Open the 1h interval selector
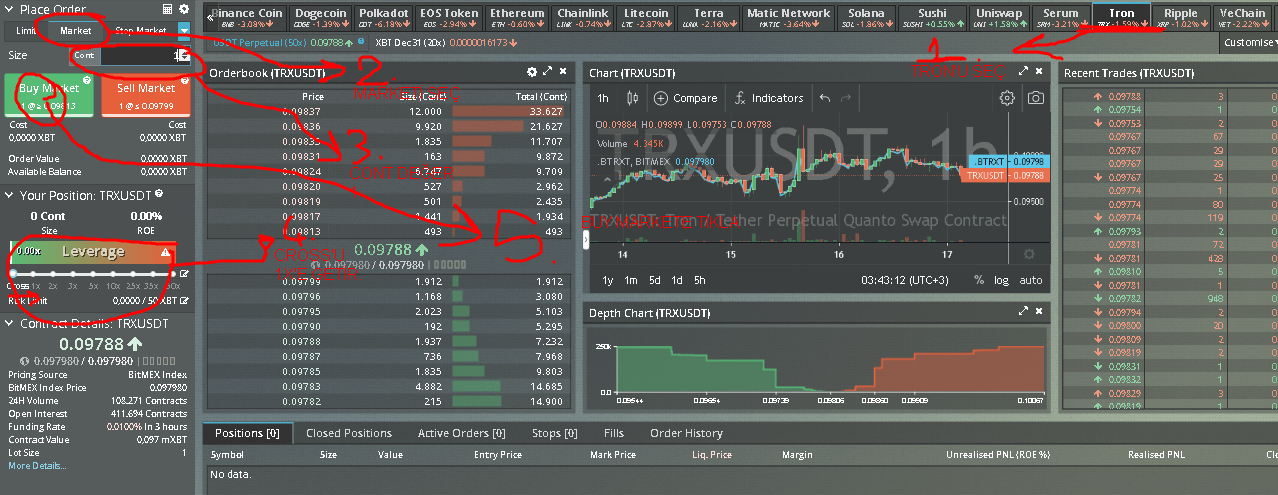Screen dimensions: 1278x495 [x=603, y=98]
